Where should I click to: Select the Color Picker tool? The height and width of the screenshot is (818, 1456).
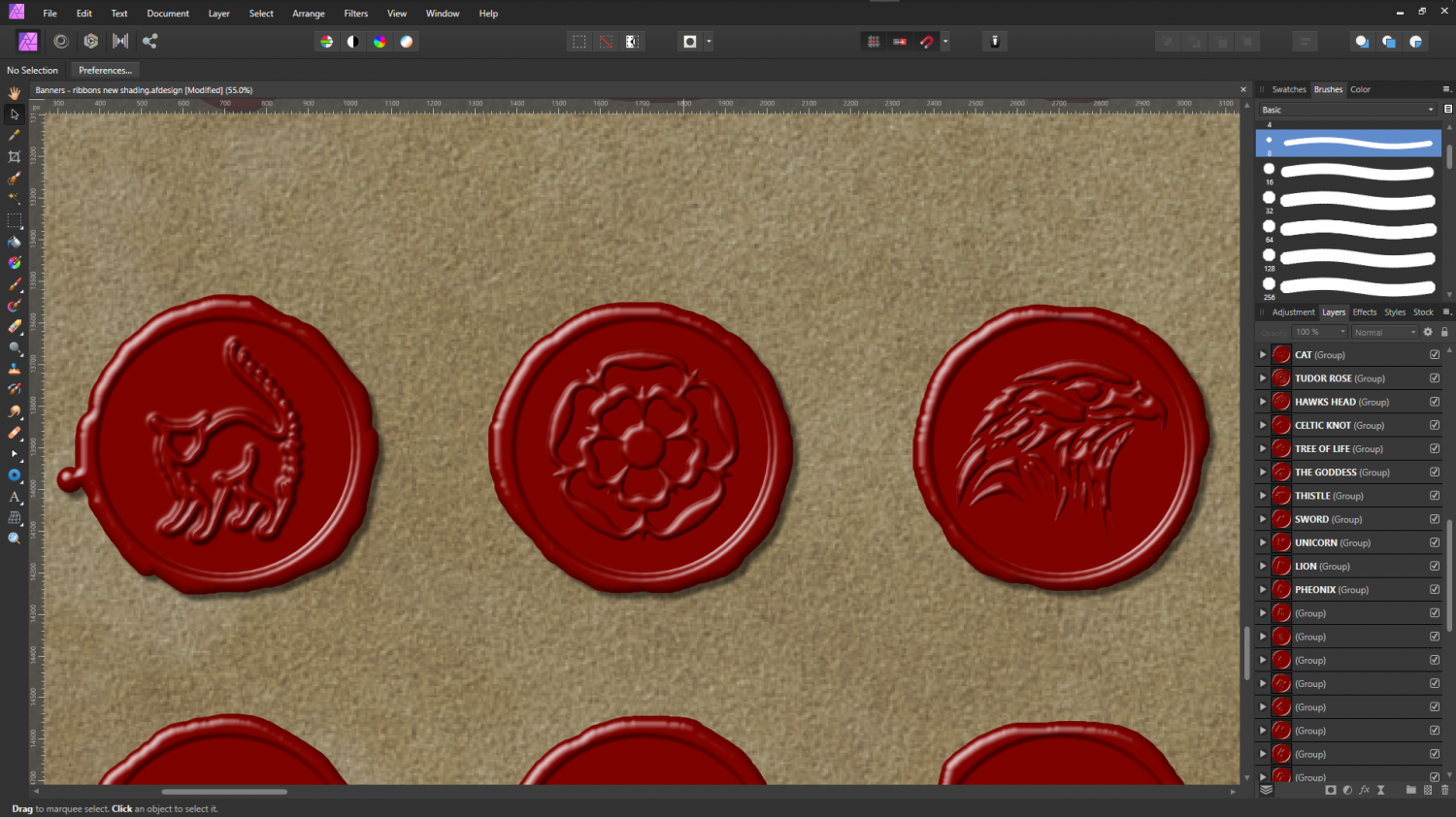click(x=14, y=136)
